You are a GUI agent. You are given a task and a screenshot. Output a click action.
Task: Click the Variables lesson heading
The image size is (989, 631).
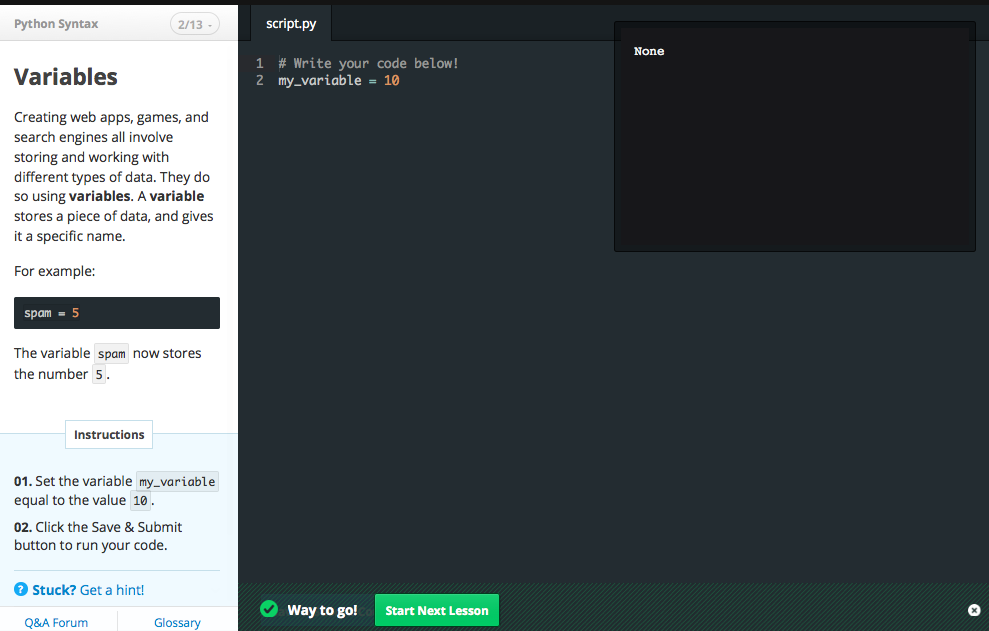(66, 77)
